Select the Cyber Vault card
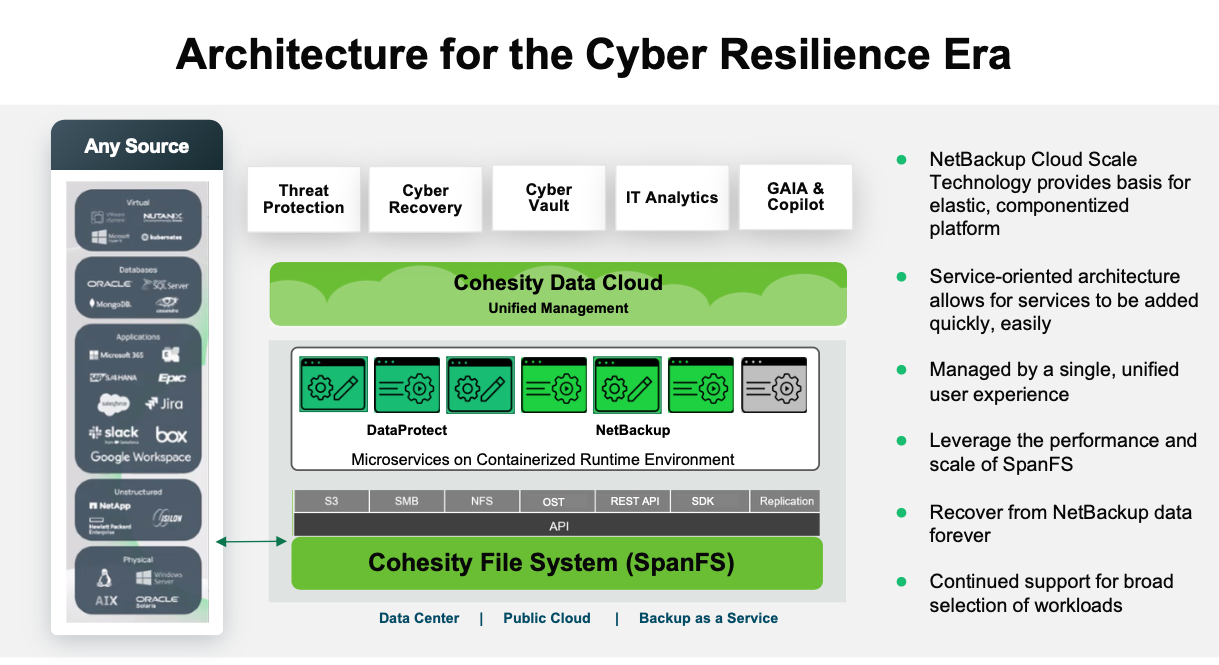1219x665 pixels. (549, 197)
